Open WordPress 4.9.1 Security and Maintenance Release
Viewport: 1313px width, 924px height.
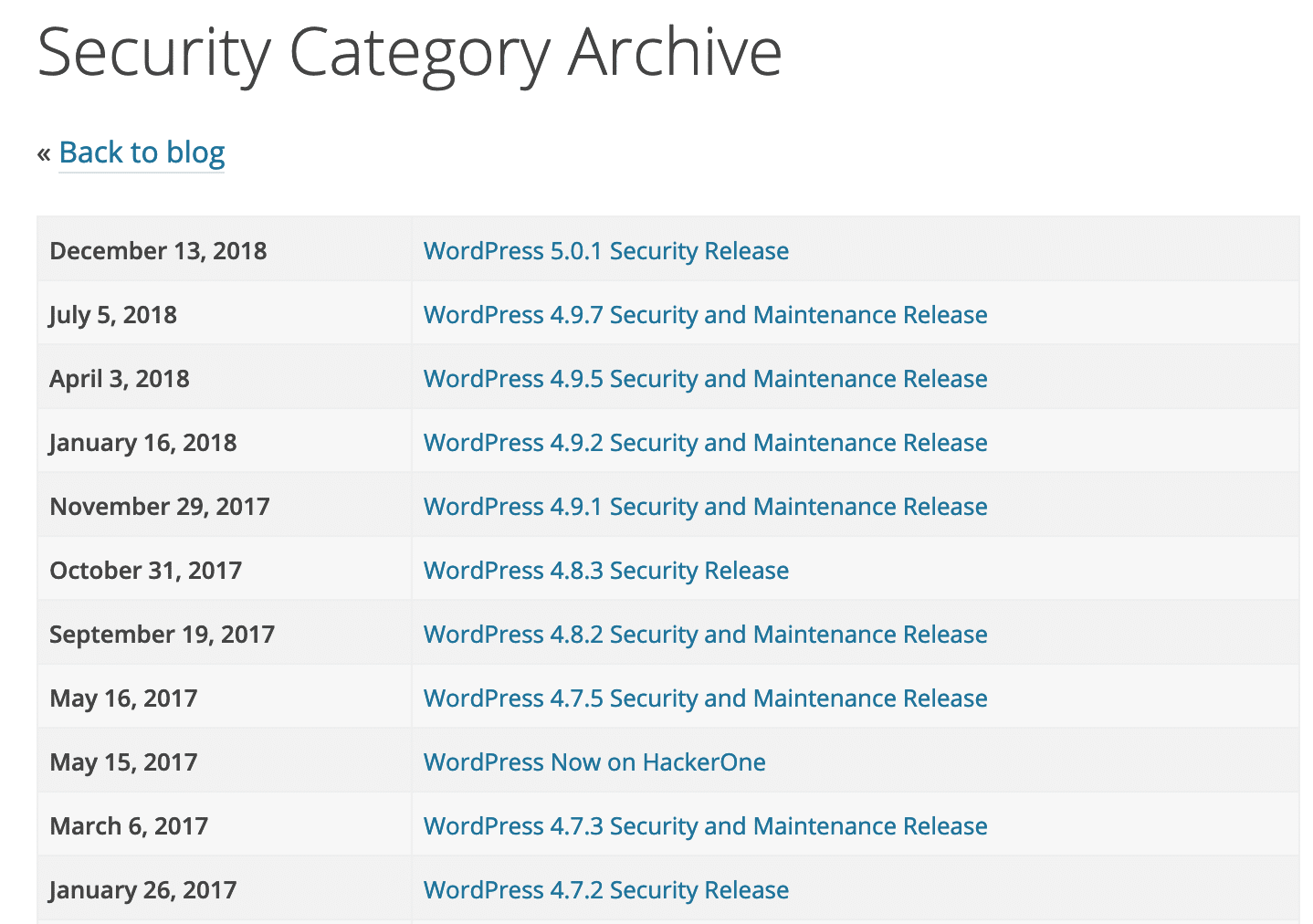click(705, 506)
